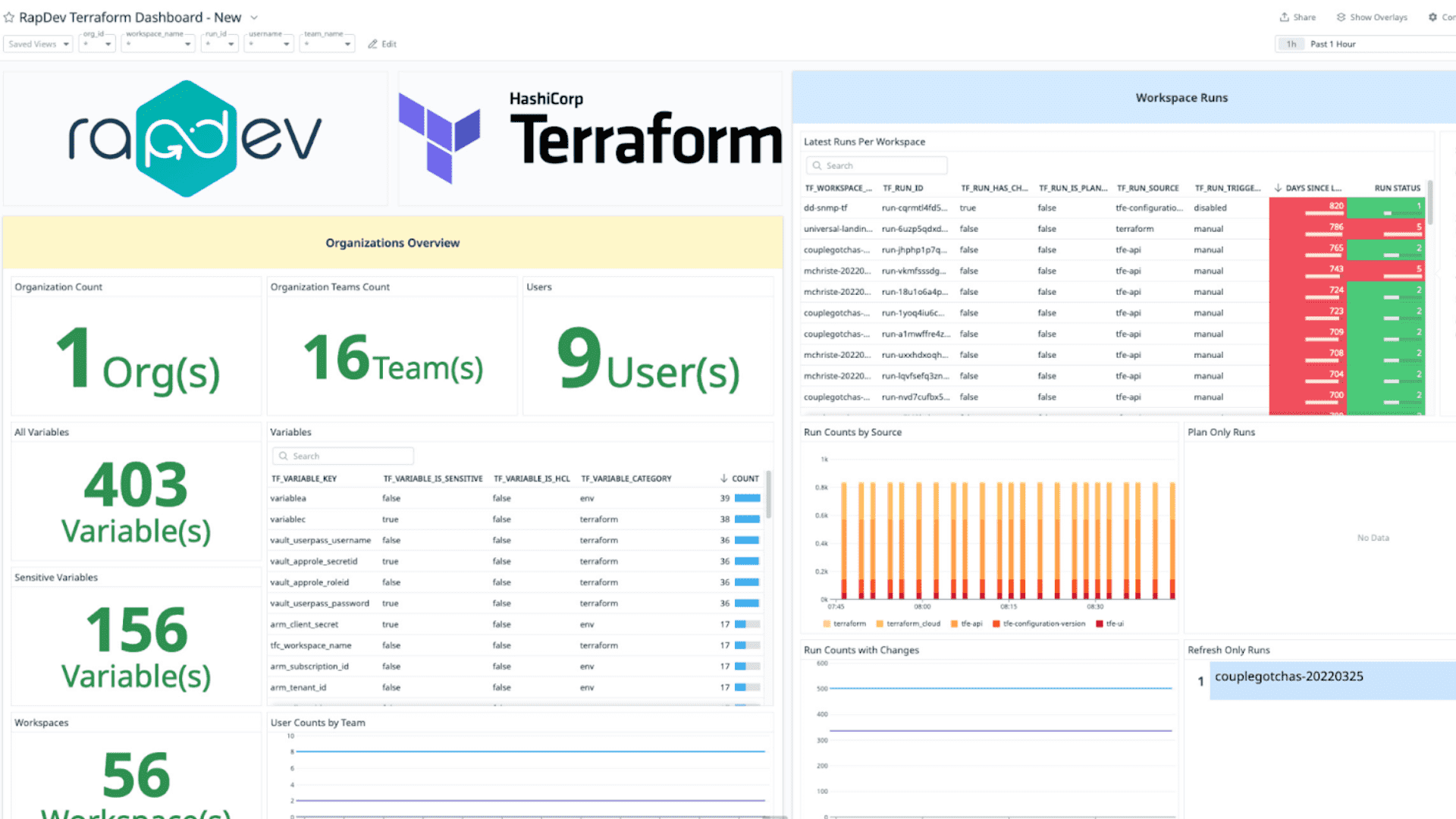Select arm_subscription_id variable row

click(x=516, y=667)
